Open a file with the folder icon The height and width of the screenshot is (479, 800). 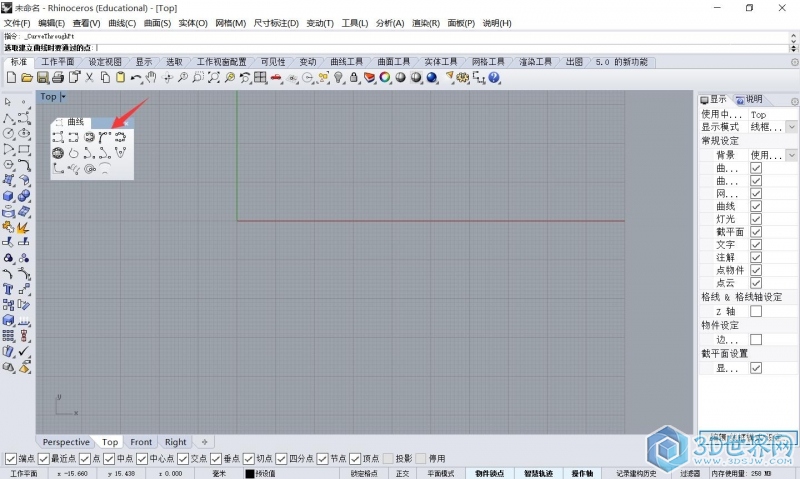(x=27, y=78)
